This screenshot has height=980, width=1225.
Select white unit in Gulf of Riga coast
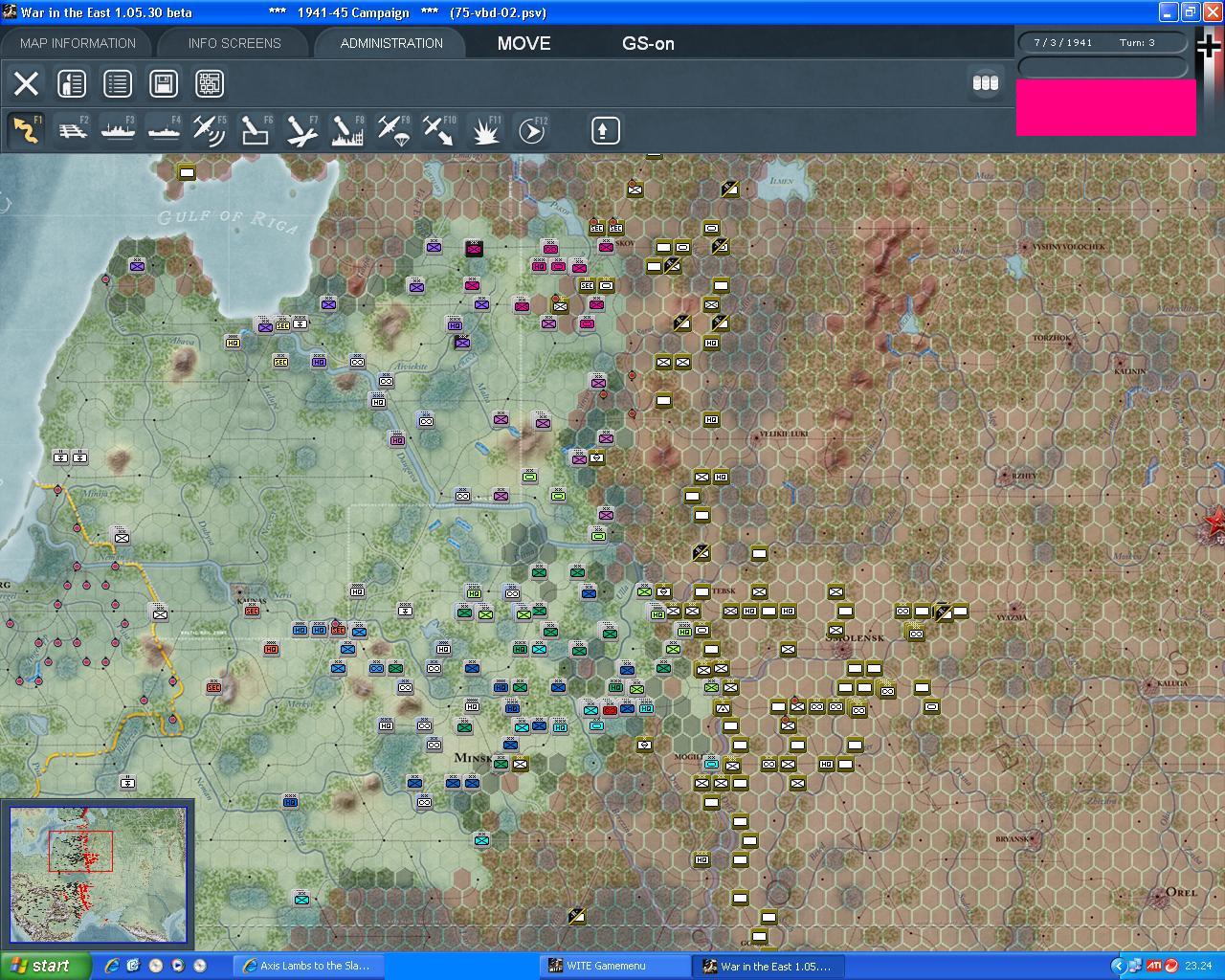tap(187, 172)
